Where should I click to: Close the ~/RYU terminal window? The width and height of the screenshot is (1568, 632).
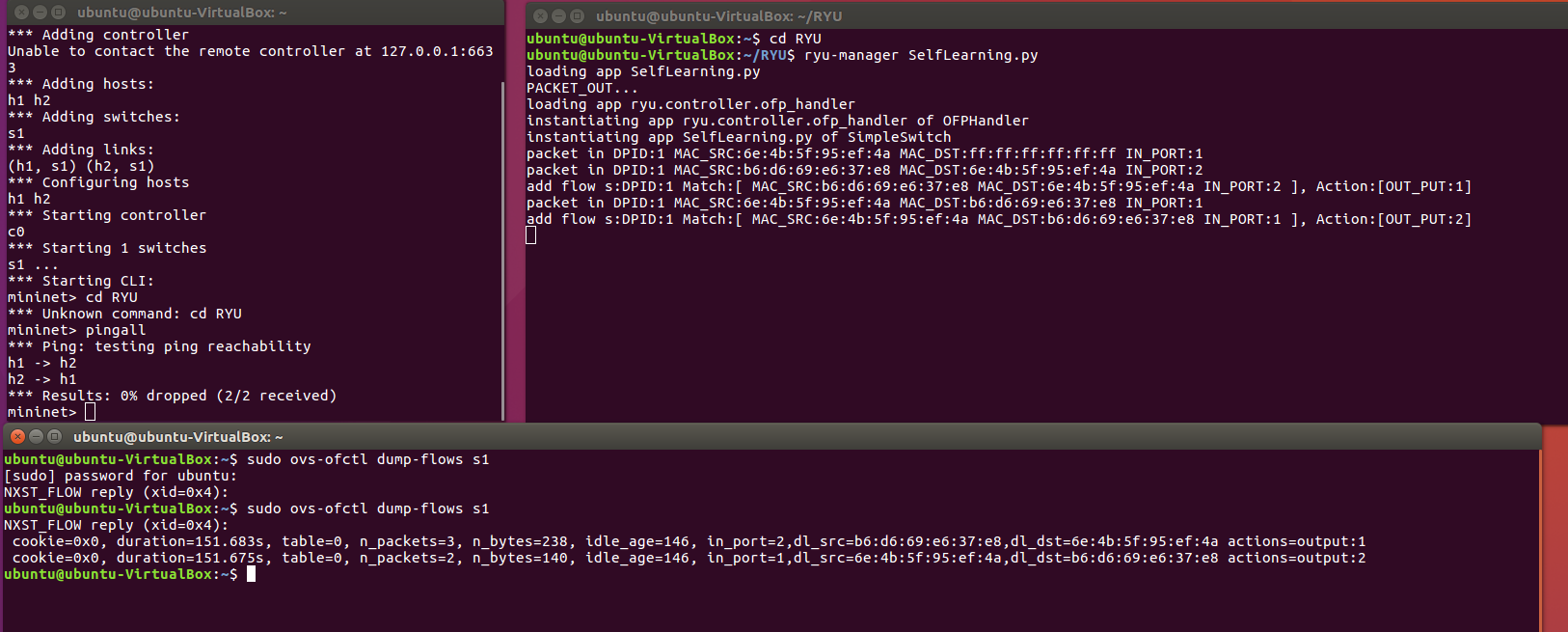pos(540,16)
